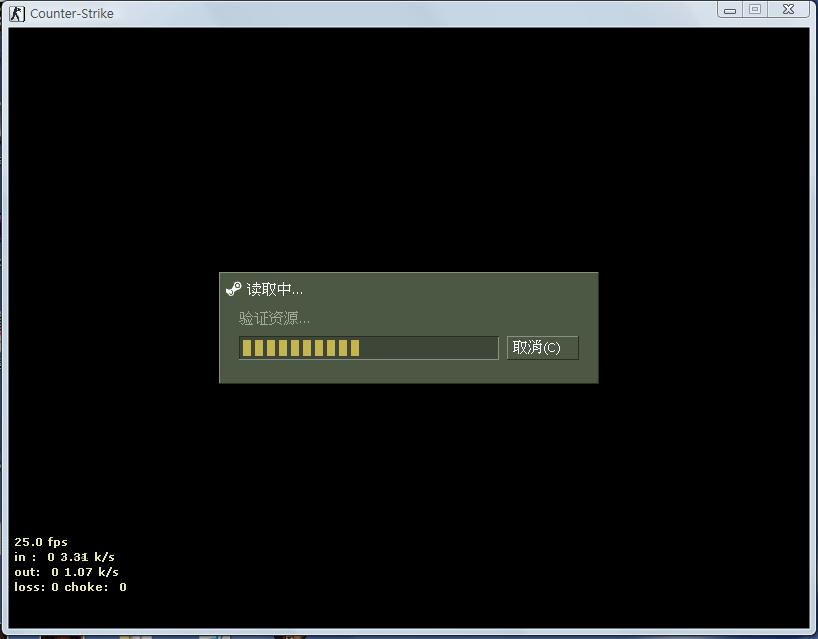The image size is (818, 639).
Task: Click the Steam logo in loading dialog
Action: (x=233, y=289)
